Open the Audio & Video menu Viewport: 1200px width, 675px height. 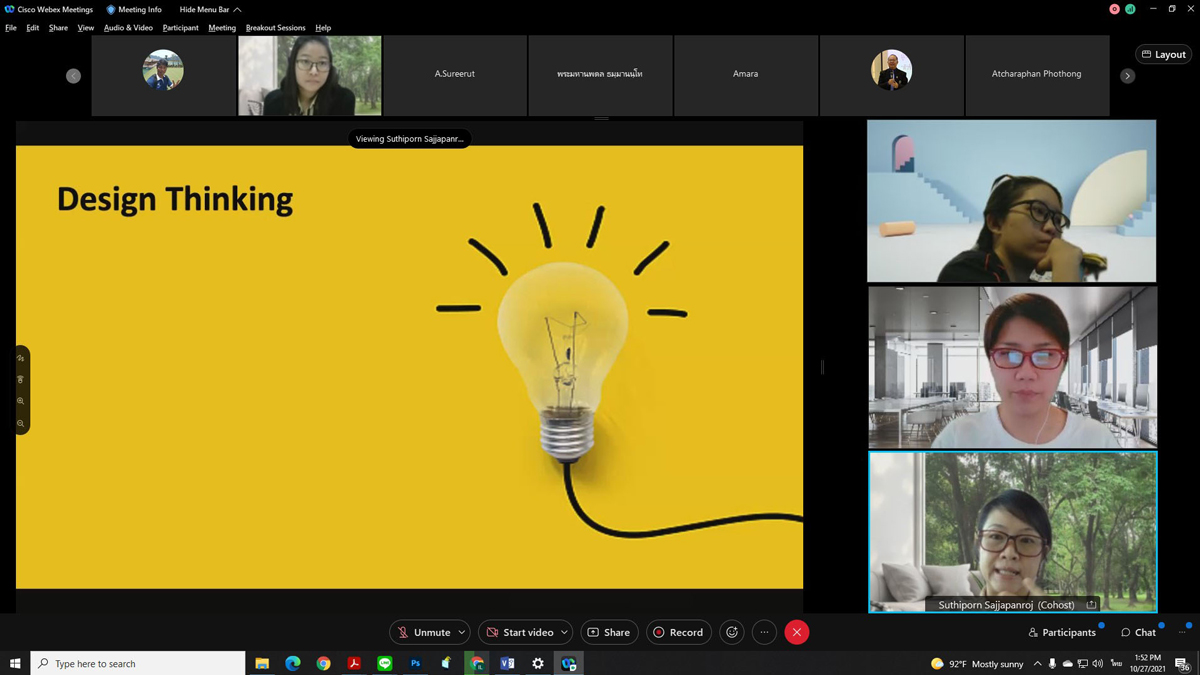(128, 28)
